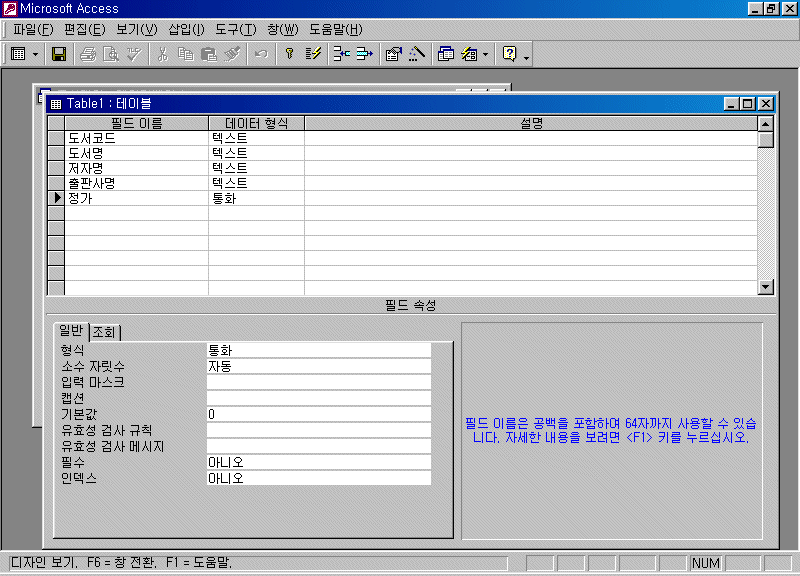This screenshot has width=800, height=576.
Task: Click the 입력 마스크 property field
Action: tap(319, 382)
